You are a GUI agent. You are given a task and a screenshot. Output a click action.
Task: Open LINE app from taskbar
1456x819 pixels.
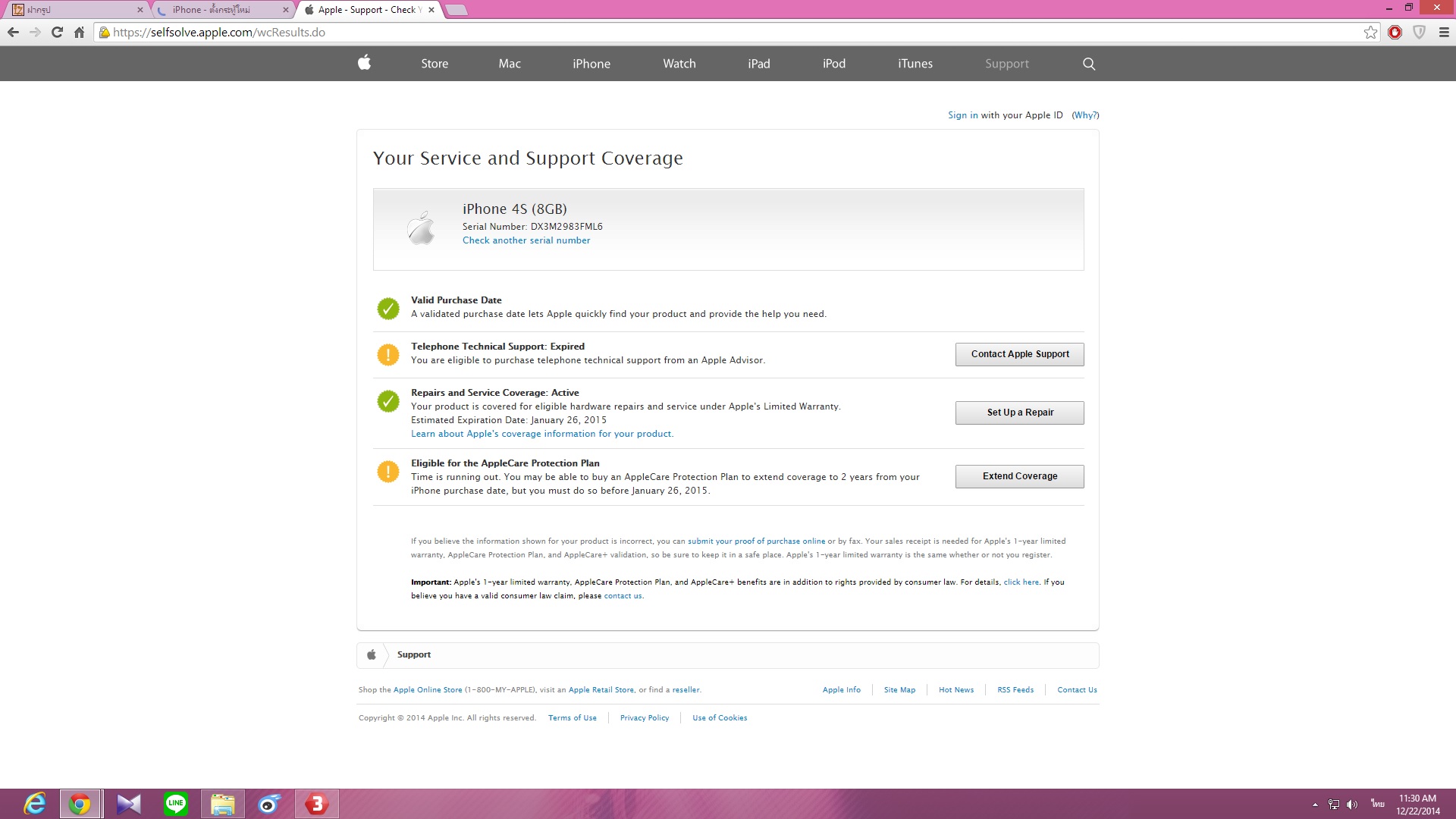pyautogui.click(x=176, y=803)
